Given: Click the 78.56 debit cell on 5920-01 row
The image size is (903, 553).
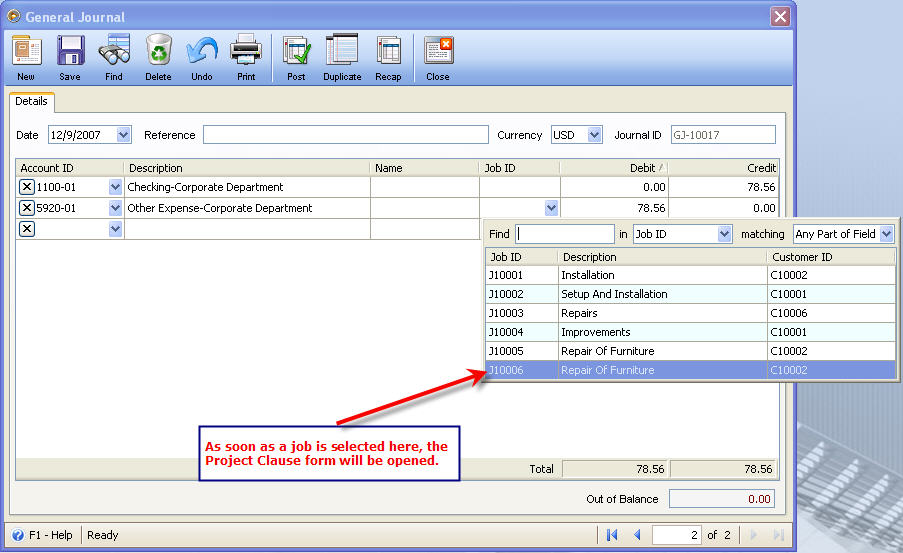Looking at the screenshot, I should (614, 207).
